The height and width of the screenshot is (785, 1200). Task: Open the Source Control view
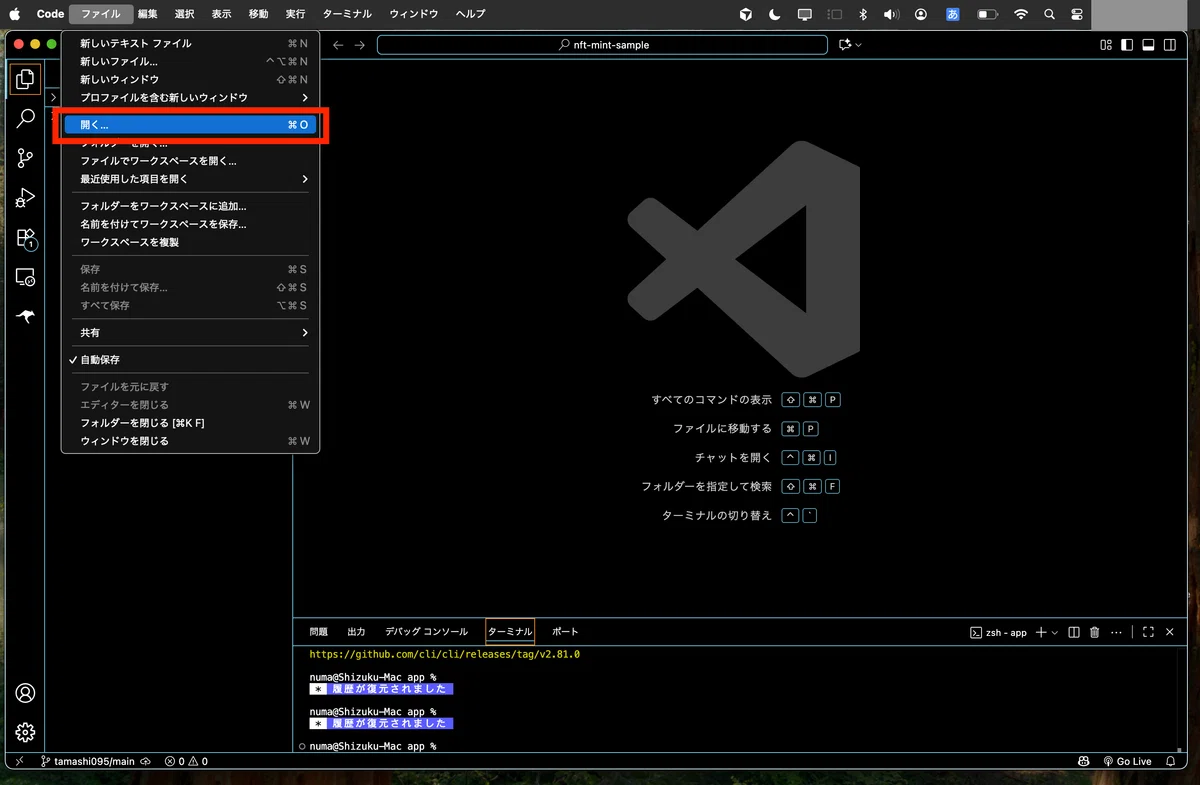tap(25, 158)
